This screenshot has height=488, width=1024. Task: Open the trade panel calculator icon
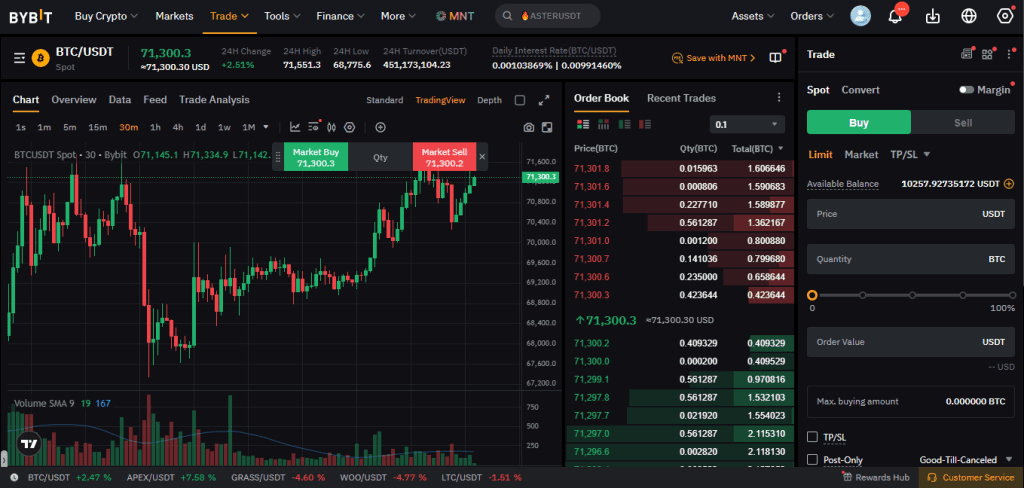pyautogui.click(x=967, y=54)
